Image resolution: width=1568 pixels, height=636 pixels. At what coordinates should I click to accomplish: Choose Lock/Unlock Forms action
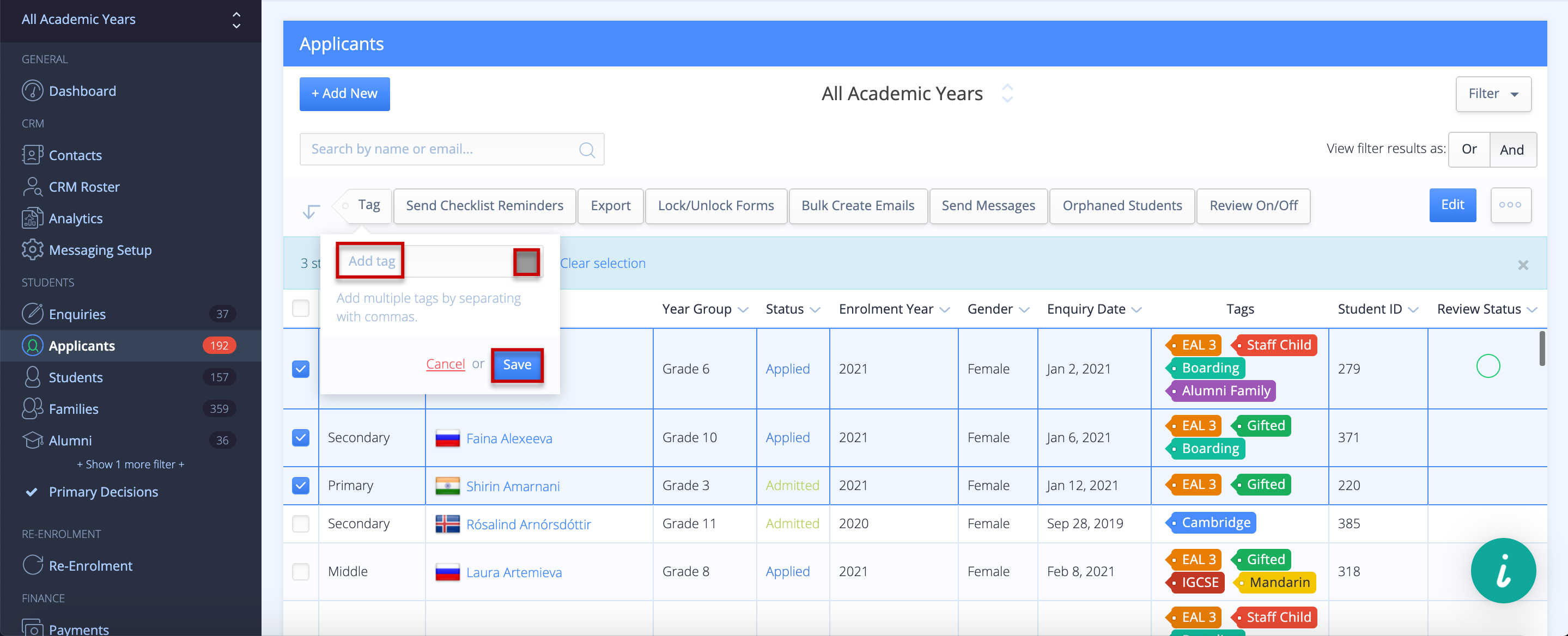[716, 206]
